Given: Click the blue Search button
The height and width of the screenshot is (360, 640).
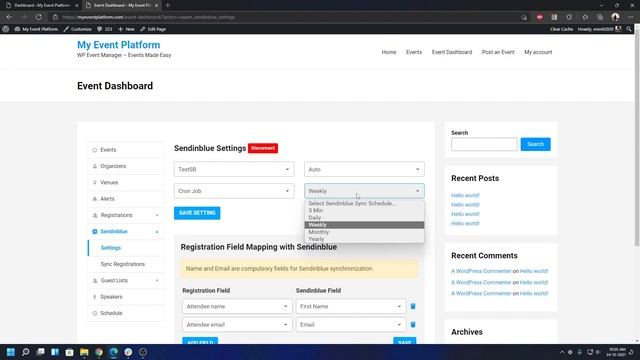Looking at the screenshot, I should (535, 144).
